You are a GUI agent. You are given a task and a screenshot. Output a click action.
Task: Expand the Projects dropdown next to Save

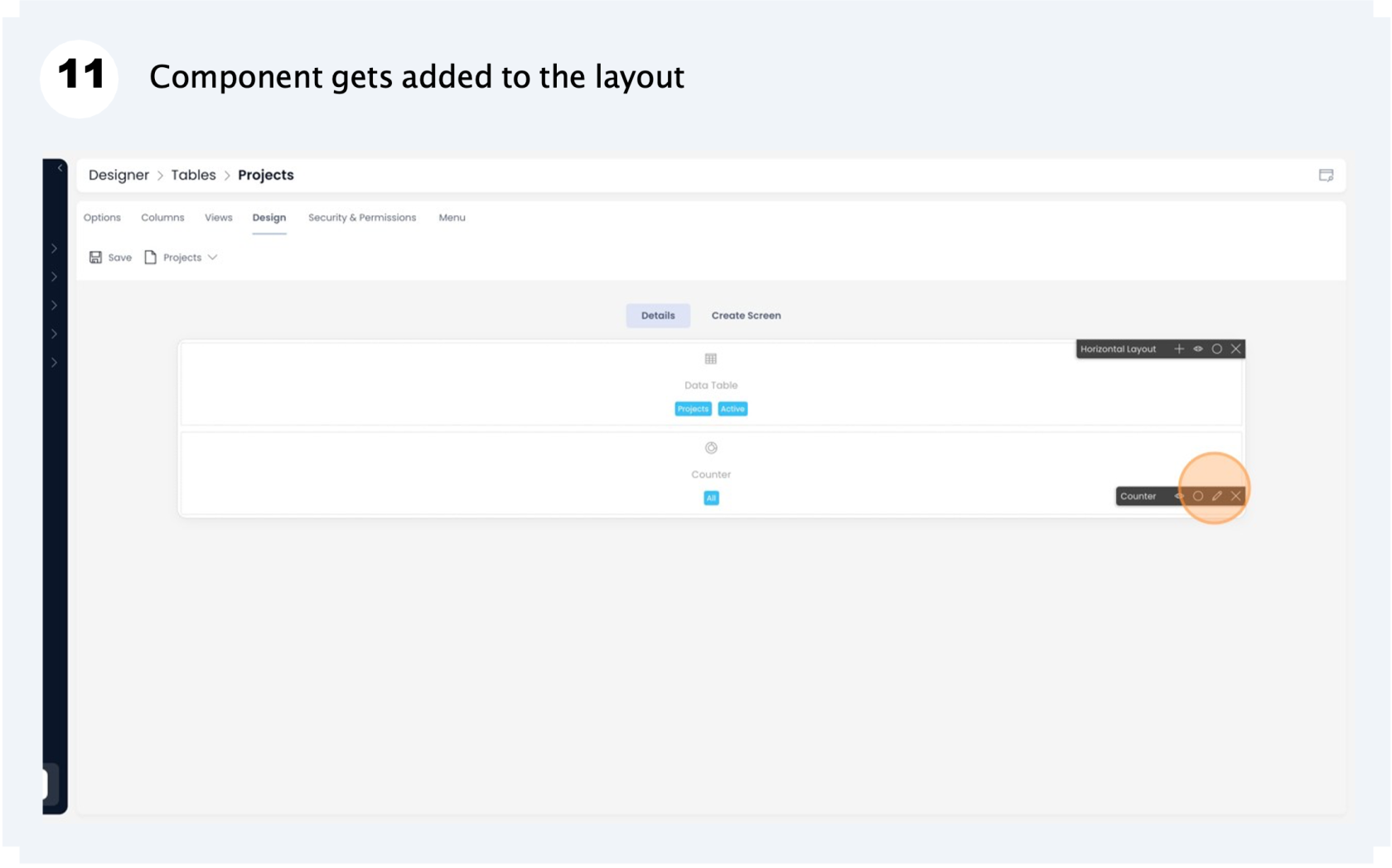(x=214, y=257)
